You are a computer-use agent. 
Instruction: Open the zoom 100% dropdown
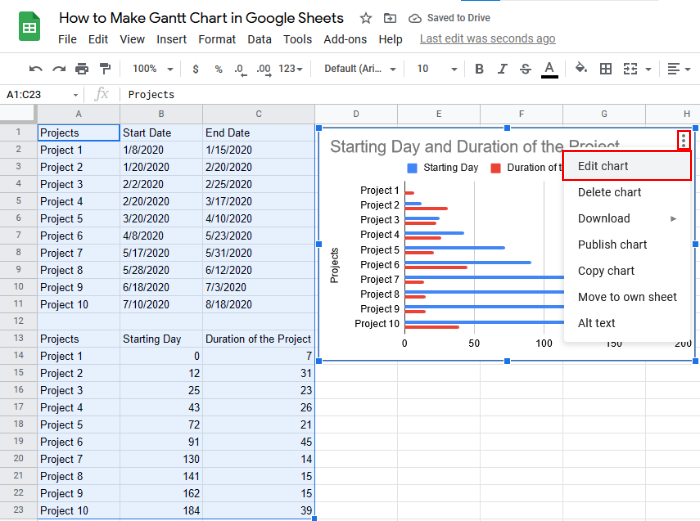tap(152, 69)
